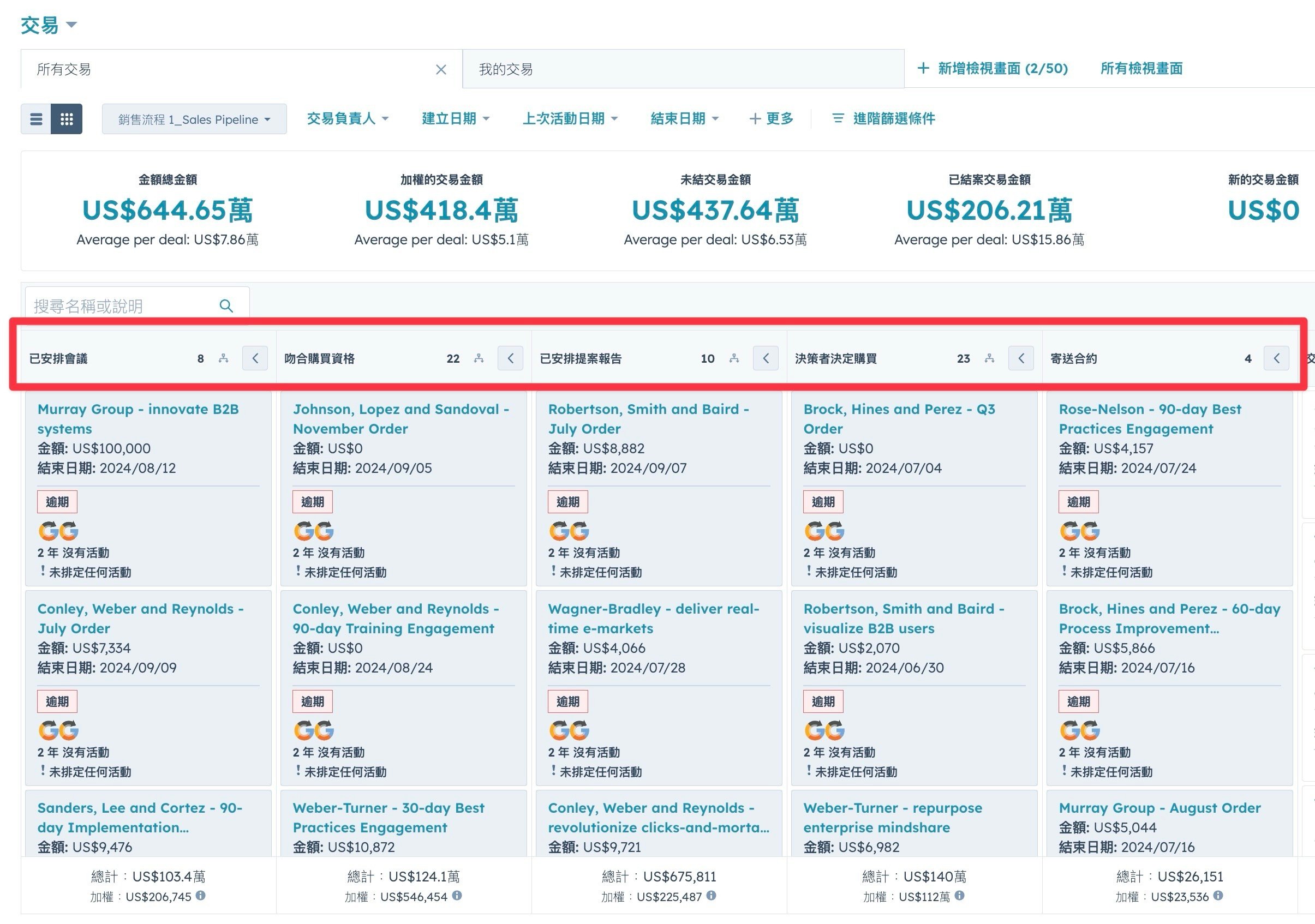Open the 交易 object dropdown

pos(49,24)
